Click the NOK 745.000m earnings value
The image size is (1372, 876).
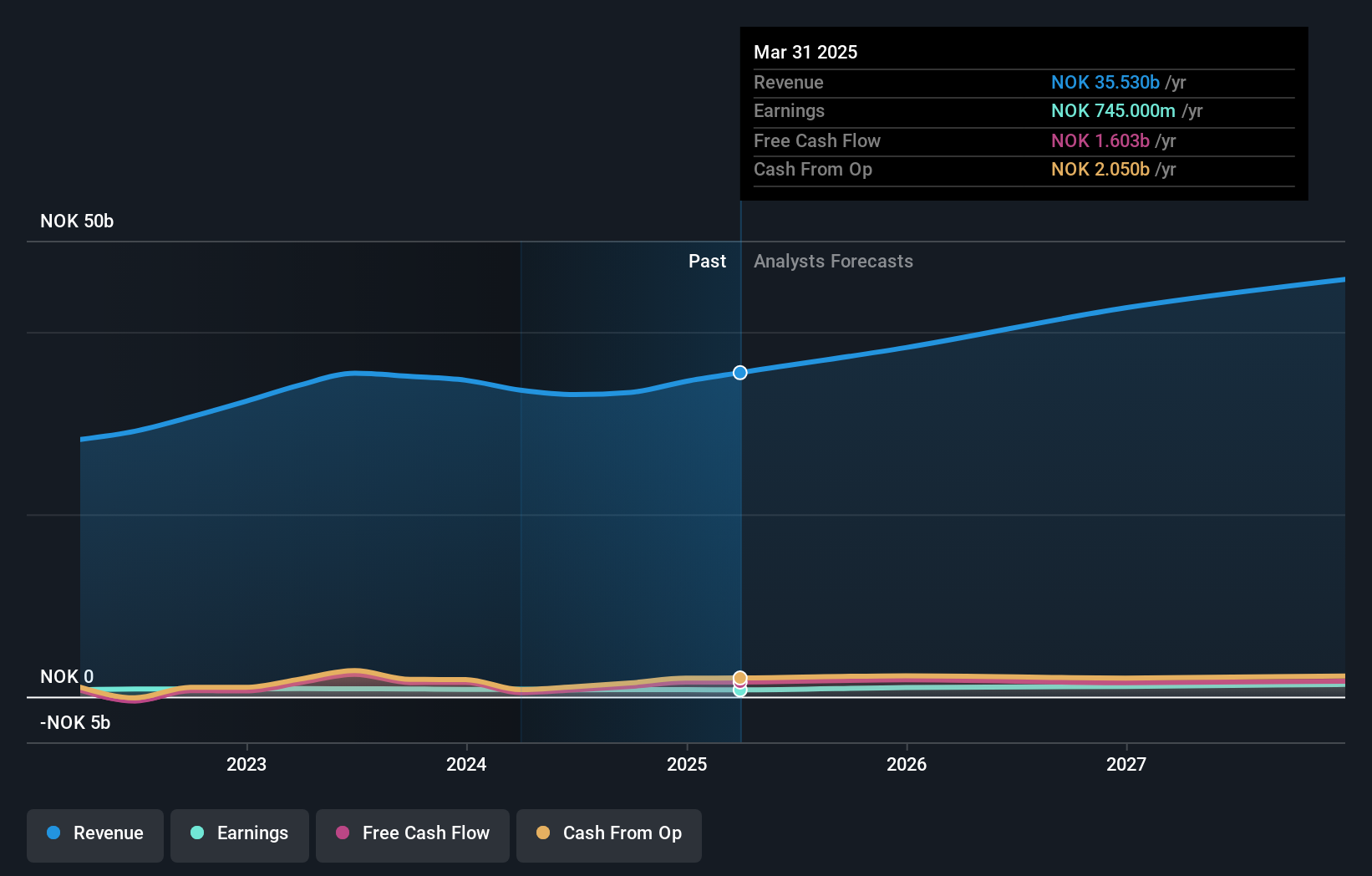pyautogui.click(x=1113, y=111)
